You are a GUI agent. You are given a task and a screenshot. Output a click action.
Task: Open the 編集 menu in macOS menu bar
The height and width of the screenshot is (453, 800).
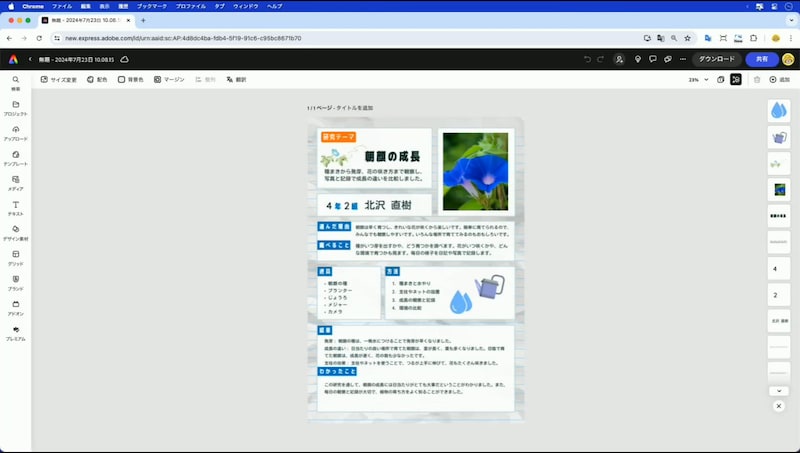pos(86,6)
